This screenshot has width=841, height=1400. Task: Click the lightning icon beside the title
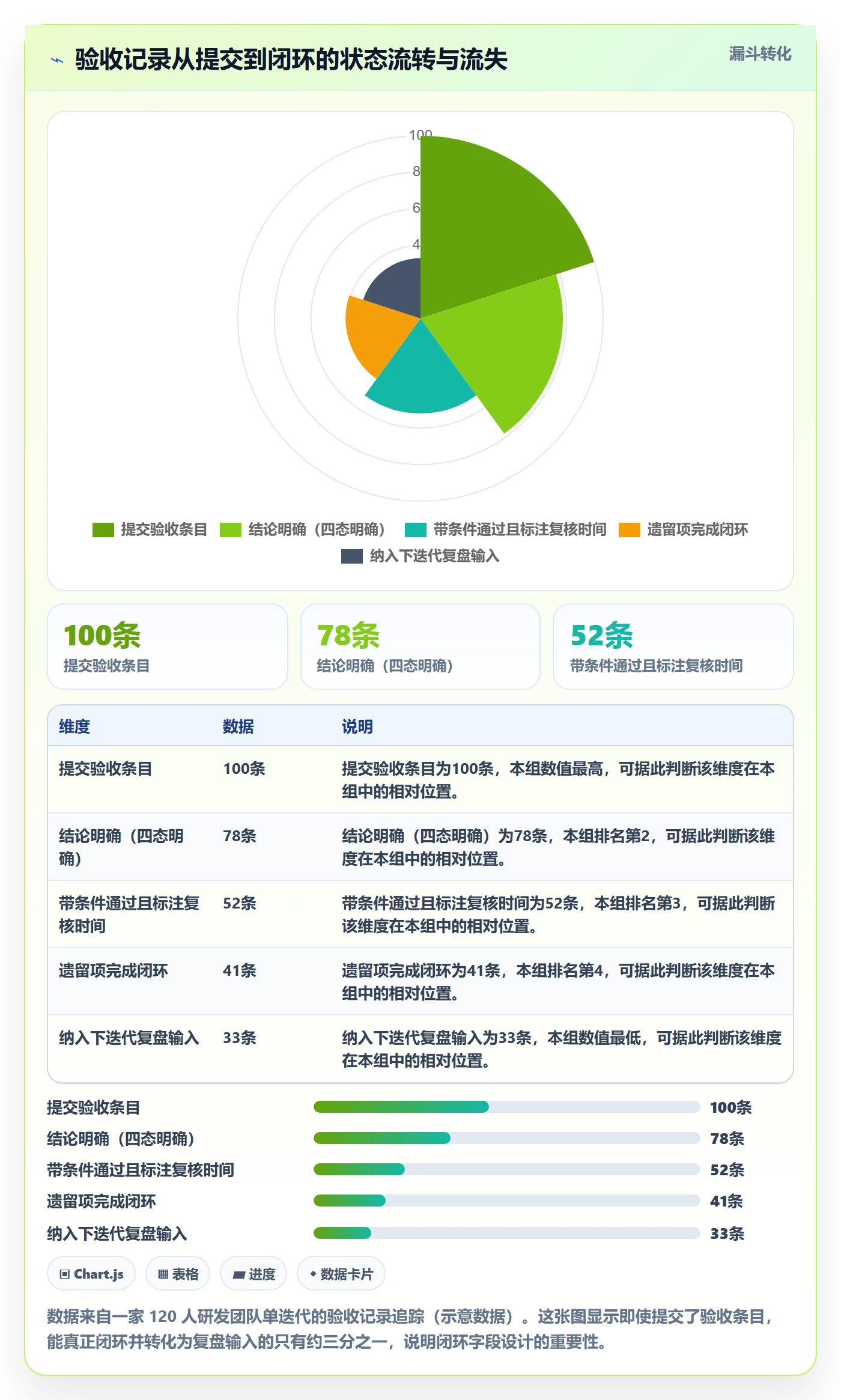pos(57,60)
